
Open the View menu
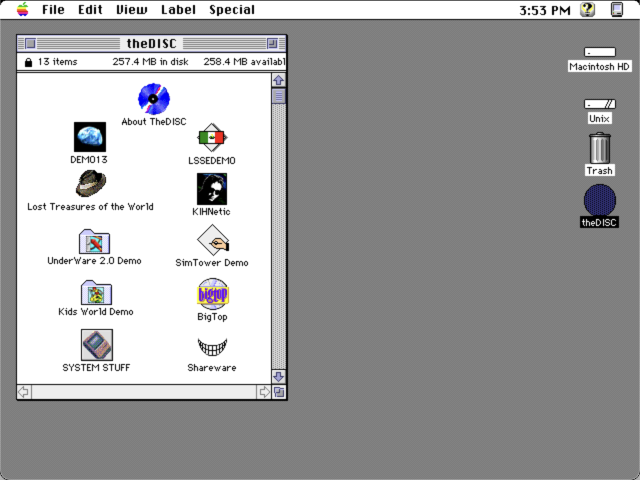[132, 9]
